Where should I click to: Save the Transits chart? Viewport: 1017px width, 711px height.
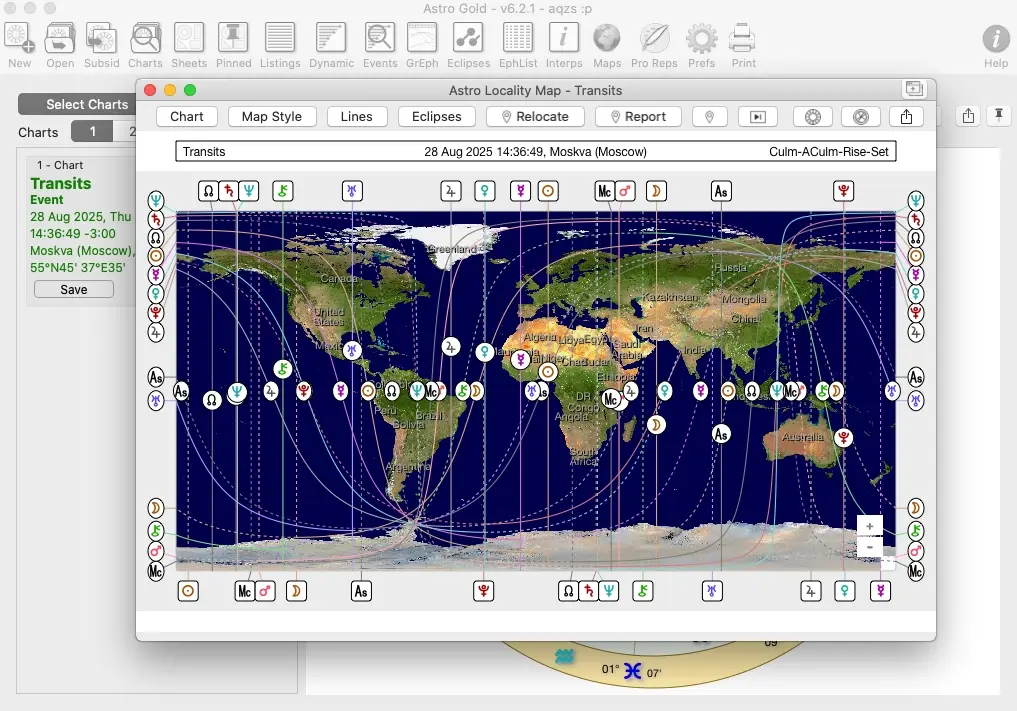point(74,289)
